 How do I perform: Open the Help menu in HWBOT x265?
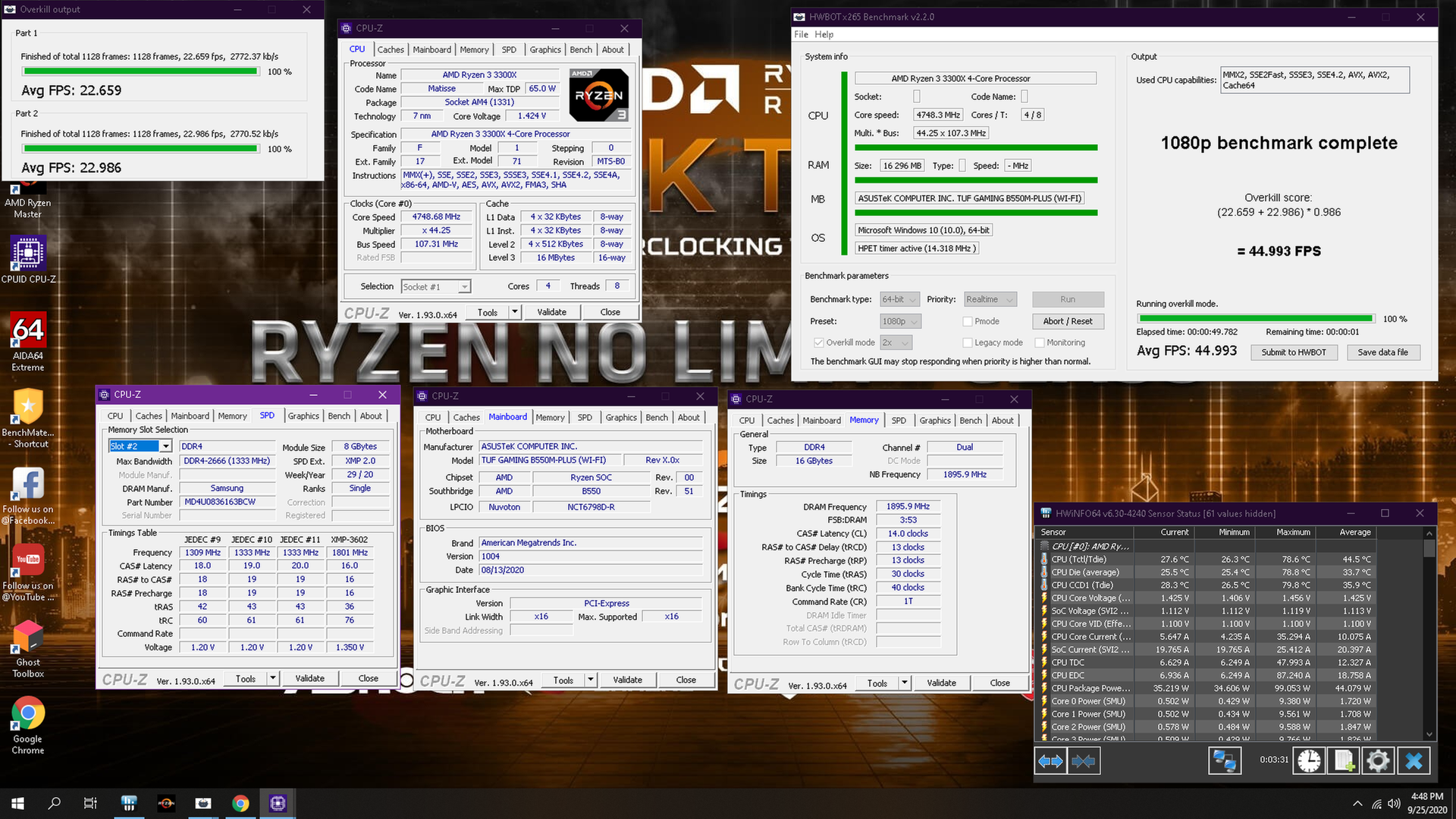(x=824, y=34)
